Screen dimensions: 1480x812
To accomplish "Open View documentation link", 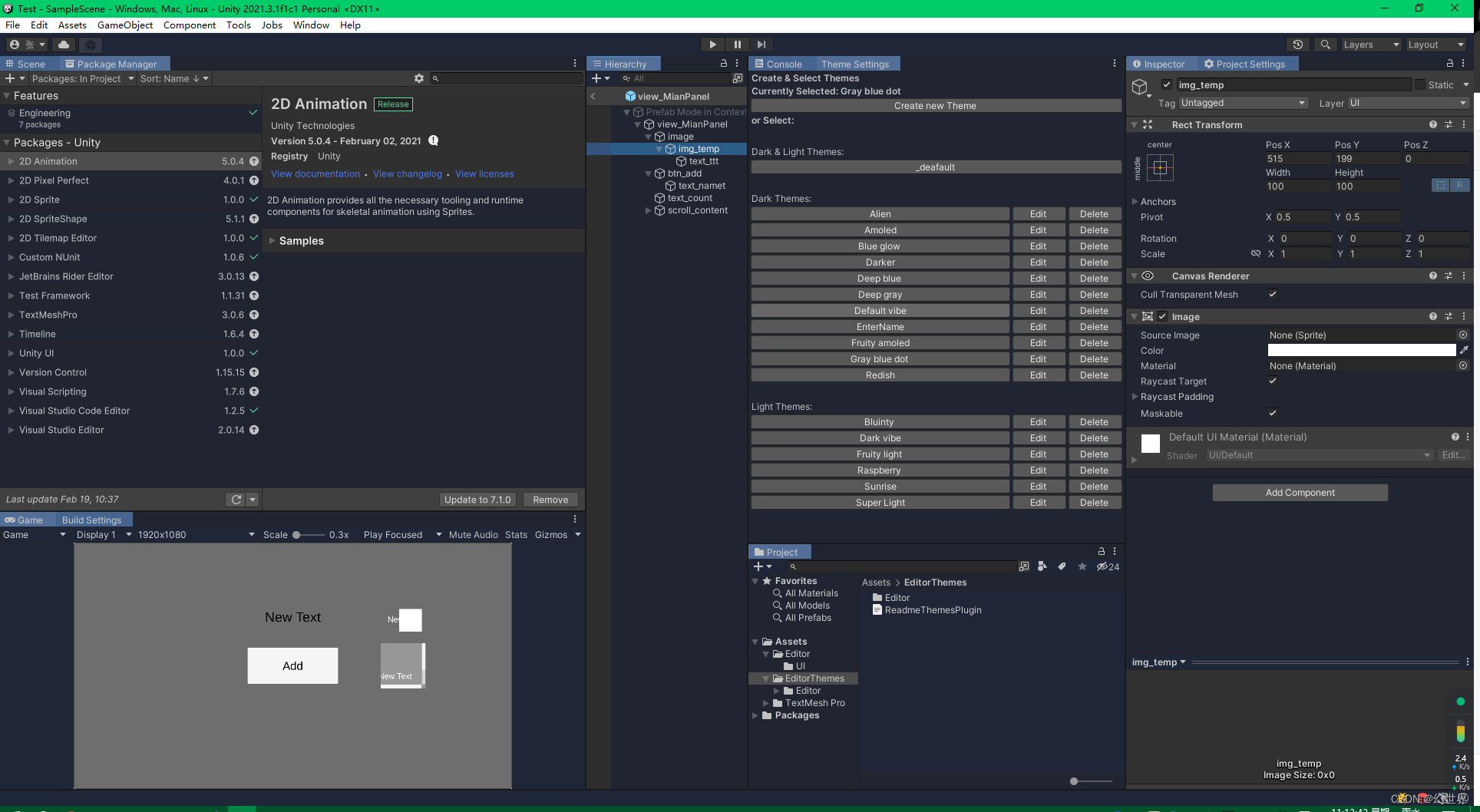I will [315, 174].
